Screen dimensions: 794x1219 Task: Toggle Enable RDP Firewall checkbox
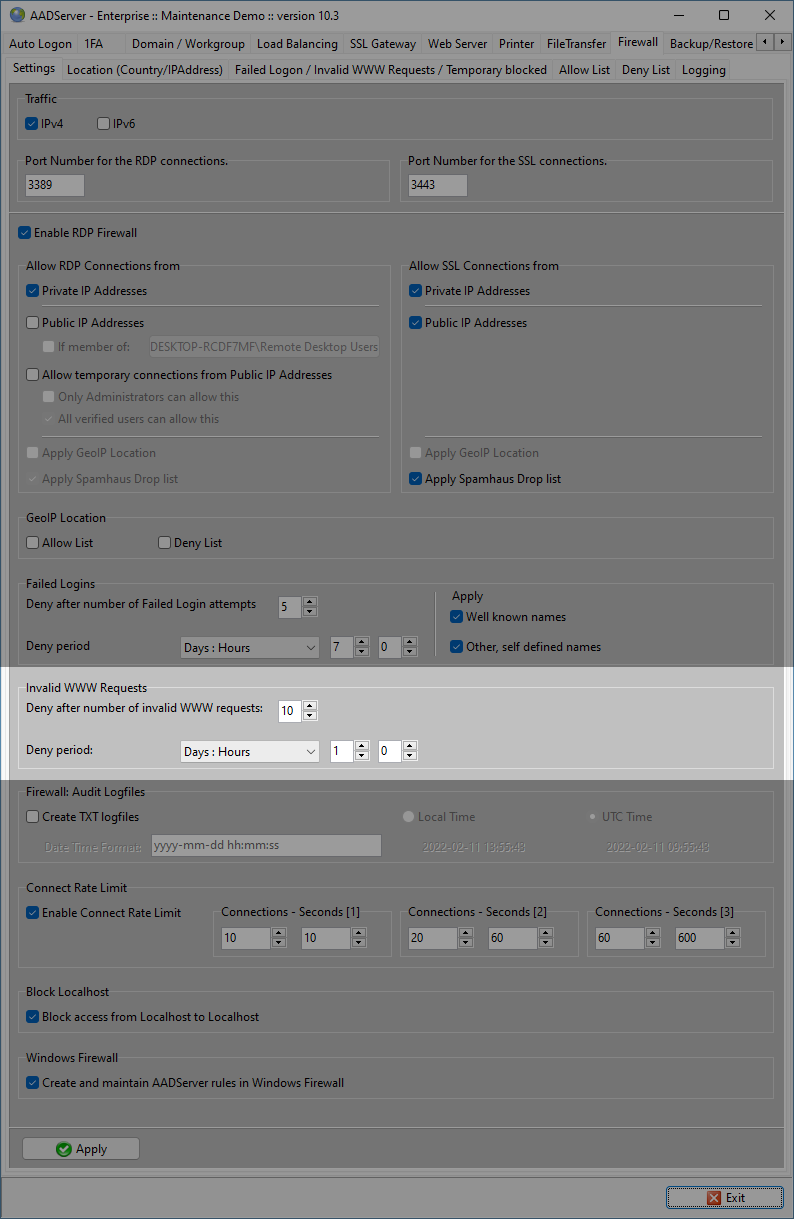25,233
